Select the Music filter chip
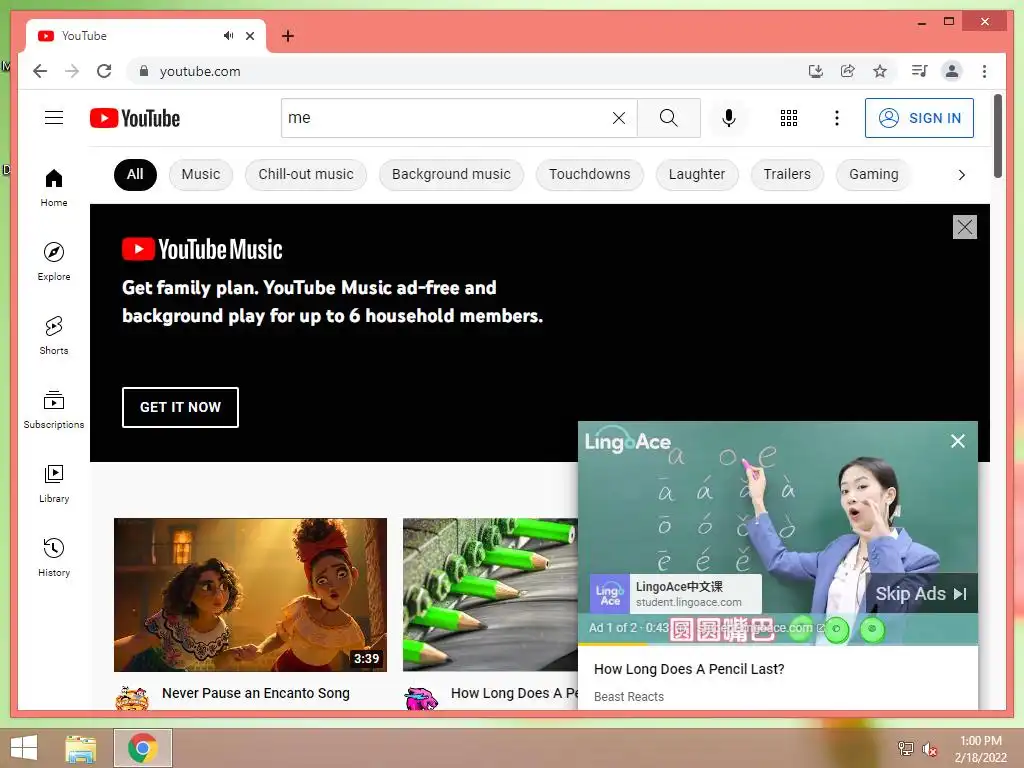This screenshot has width=1024, height=768. click(200, 174)
